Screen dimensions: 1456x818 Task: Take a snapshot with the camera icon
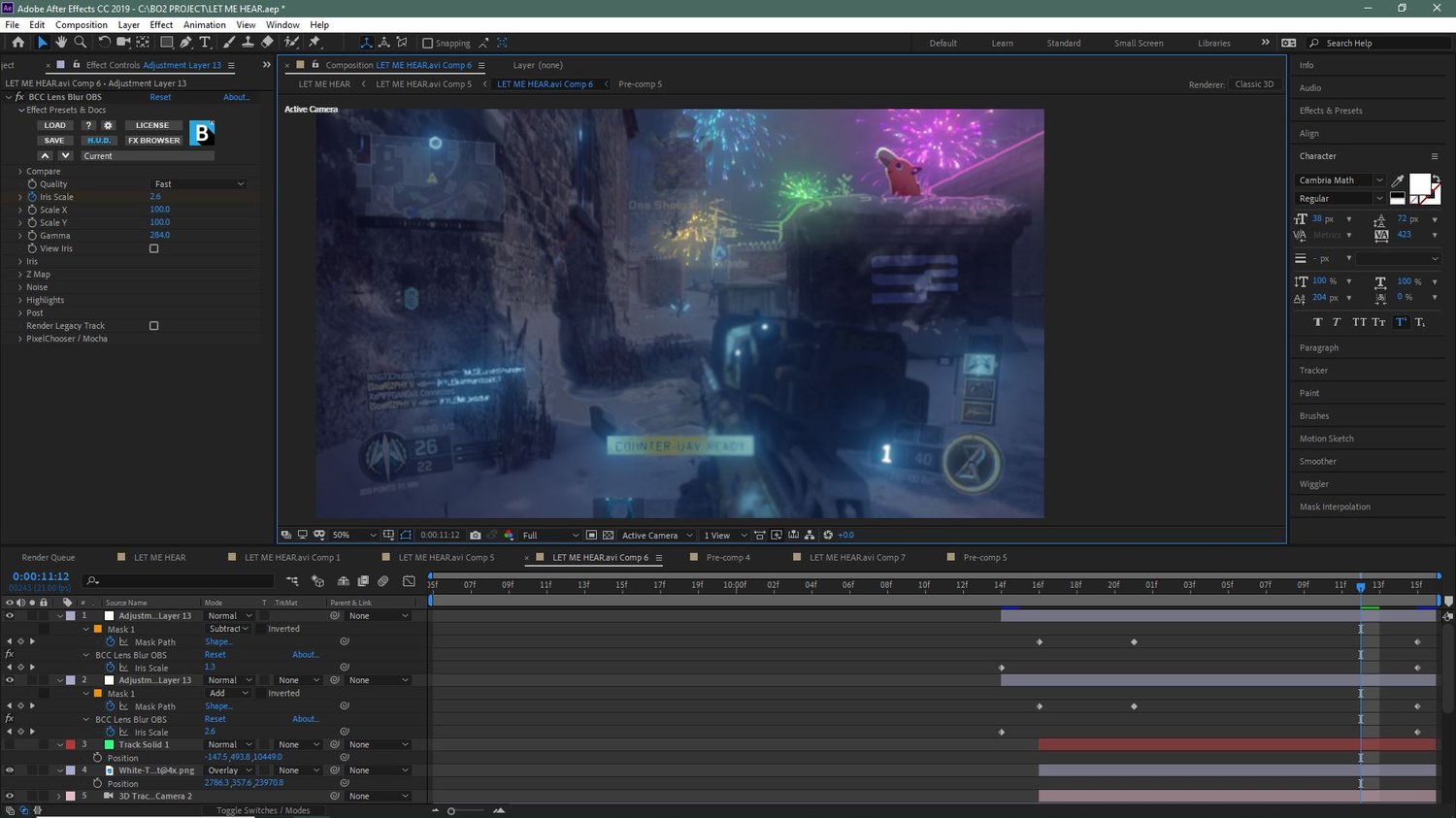tap(475, 535)
